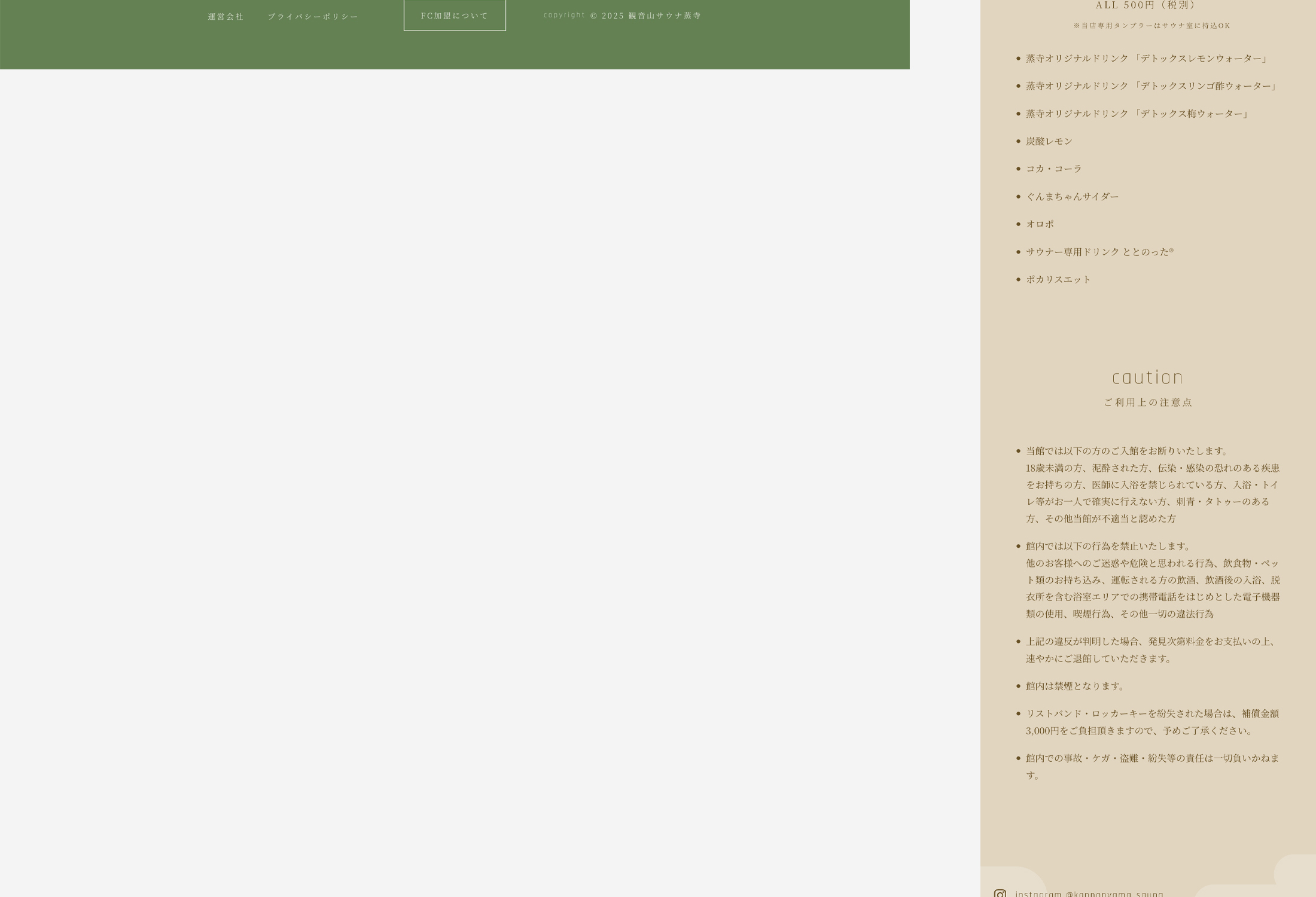The height and width of the screenshot is (897, 1316).
Task: Click the caution section heading
Action: click(1147, 378)
